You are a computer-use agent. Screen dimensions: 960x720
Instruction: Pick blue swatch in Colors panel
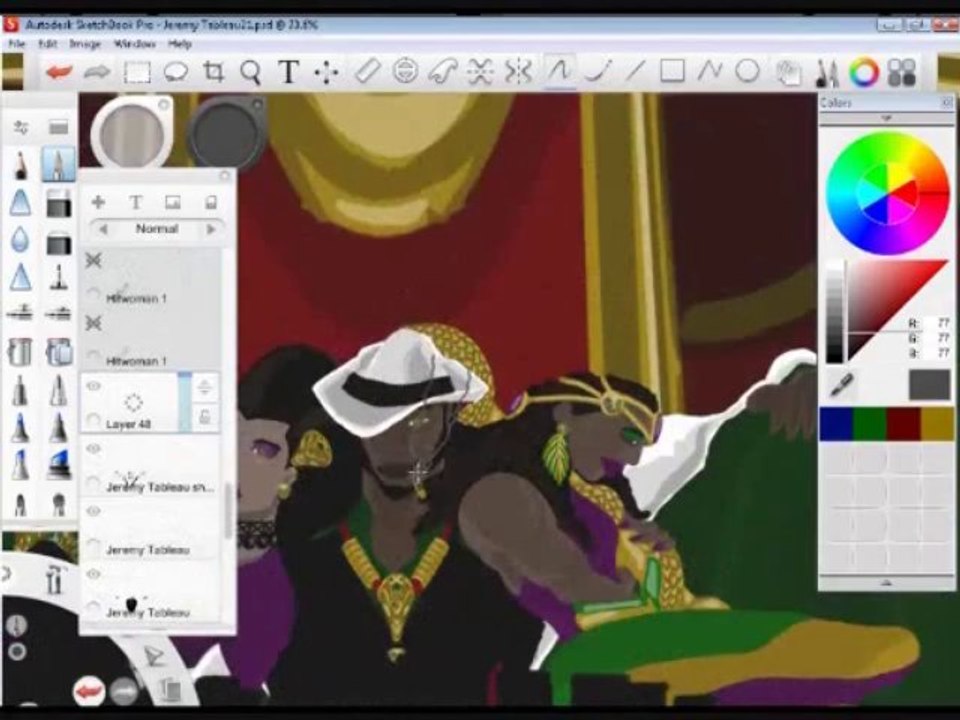(836, 424)
